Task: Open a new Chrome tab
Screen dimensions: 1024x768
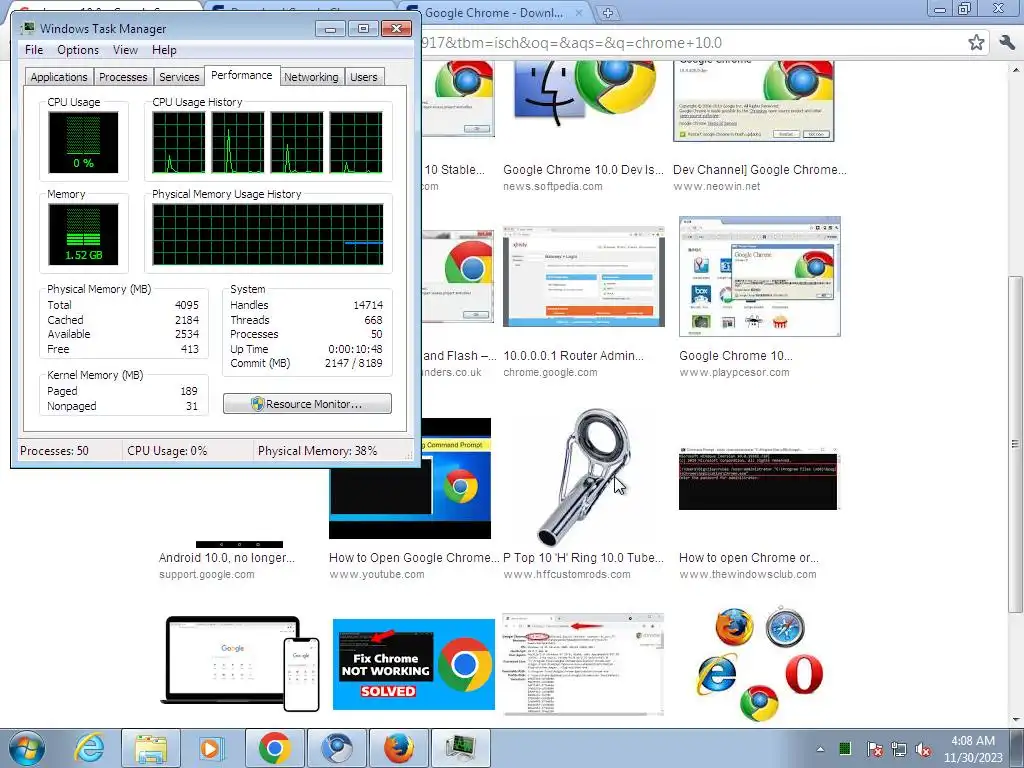Action: click(607, 12)
